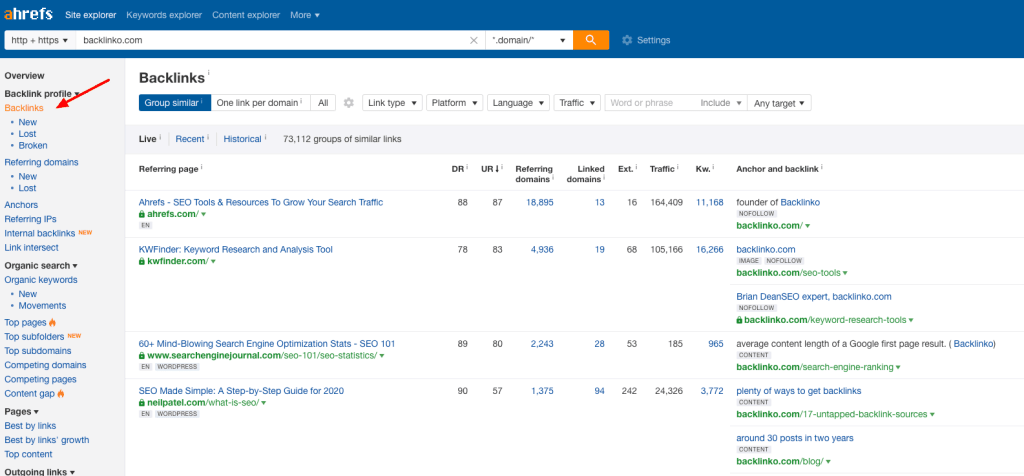Sort by the UR column header

(x=490, y=168)
